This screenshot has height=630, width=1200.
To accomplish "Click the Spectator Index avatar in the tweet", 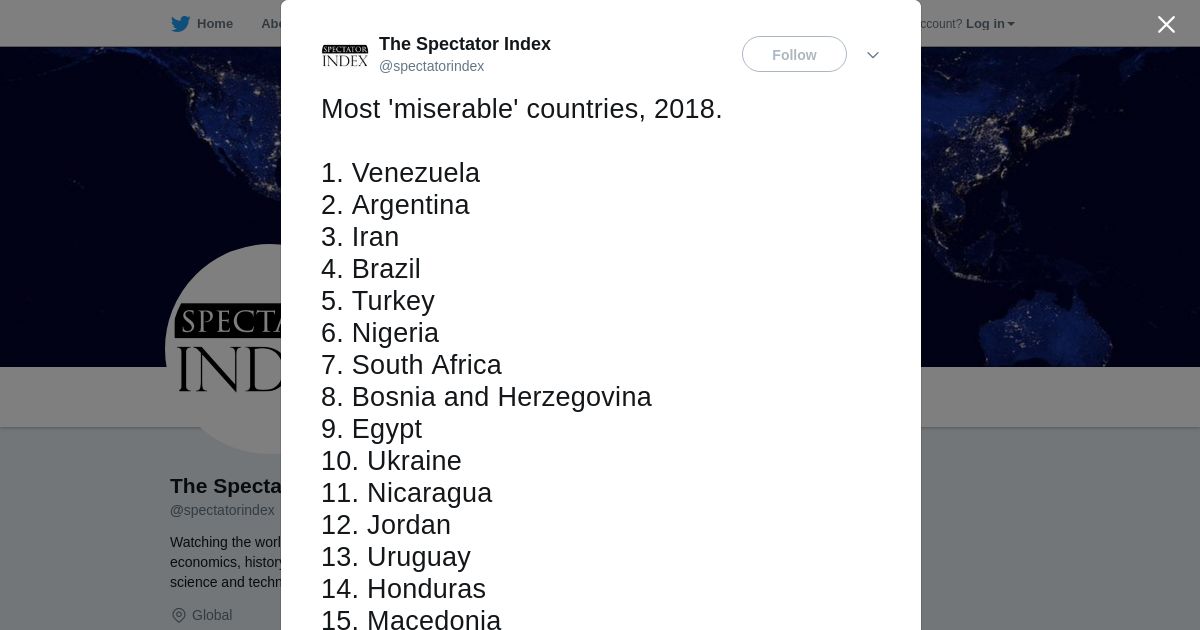I will [344, 56].
